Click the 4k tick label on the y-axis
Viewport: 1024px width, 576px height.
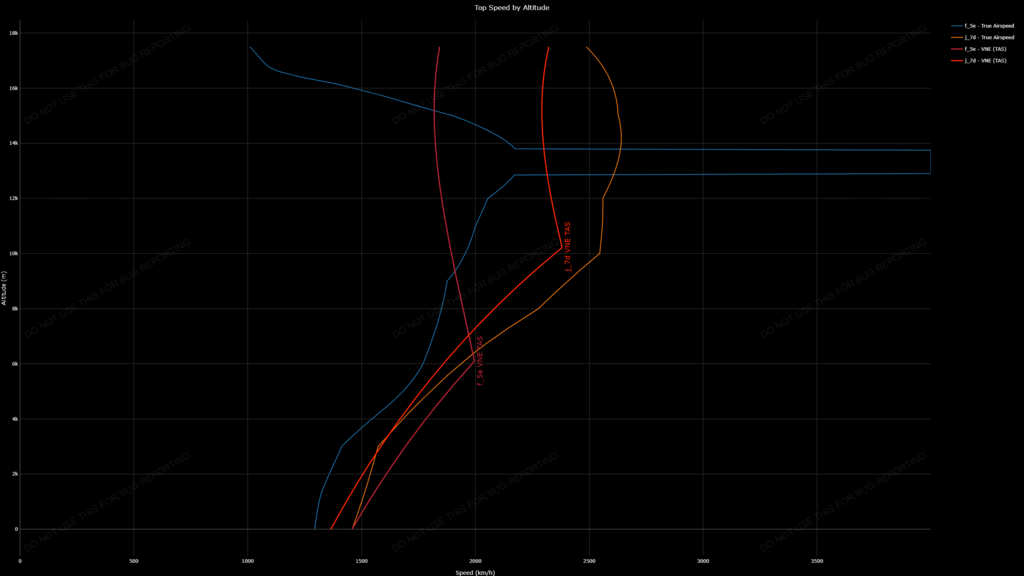[14, 419]
